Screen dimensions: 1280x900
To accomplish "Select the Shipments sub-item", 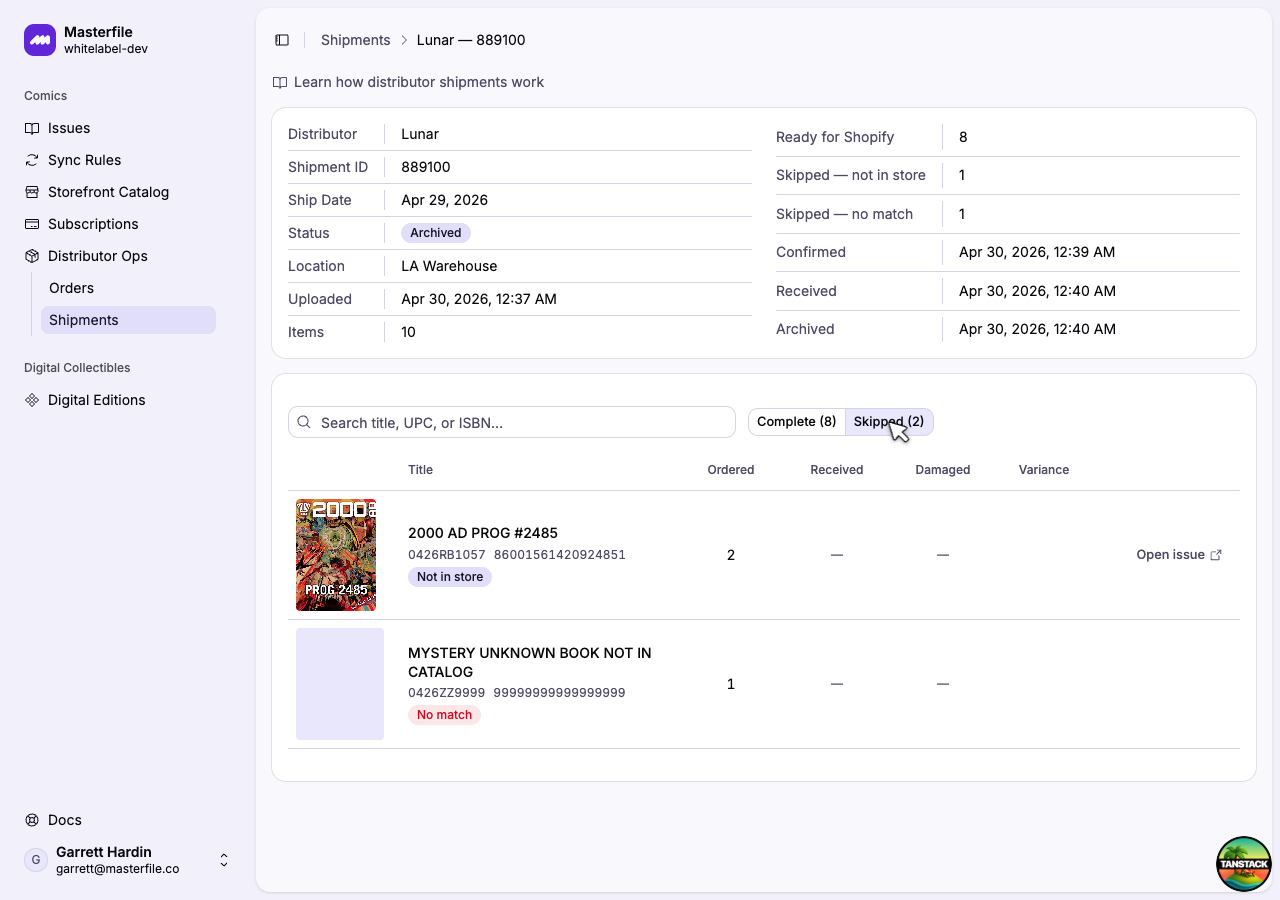I will coord(128,320).
